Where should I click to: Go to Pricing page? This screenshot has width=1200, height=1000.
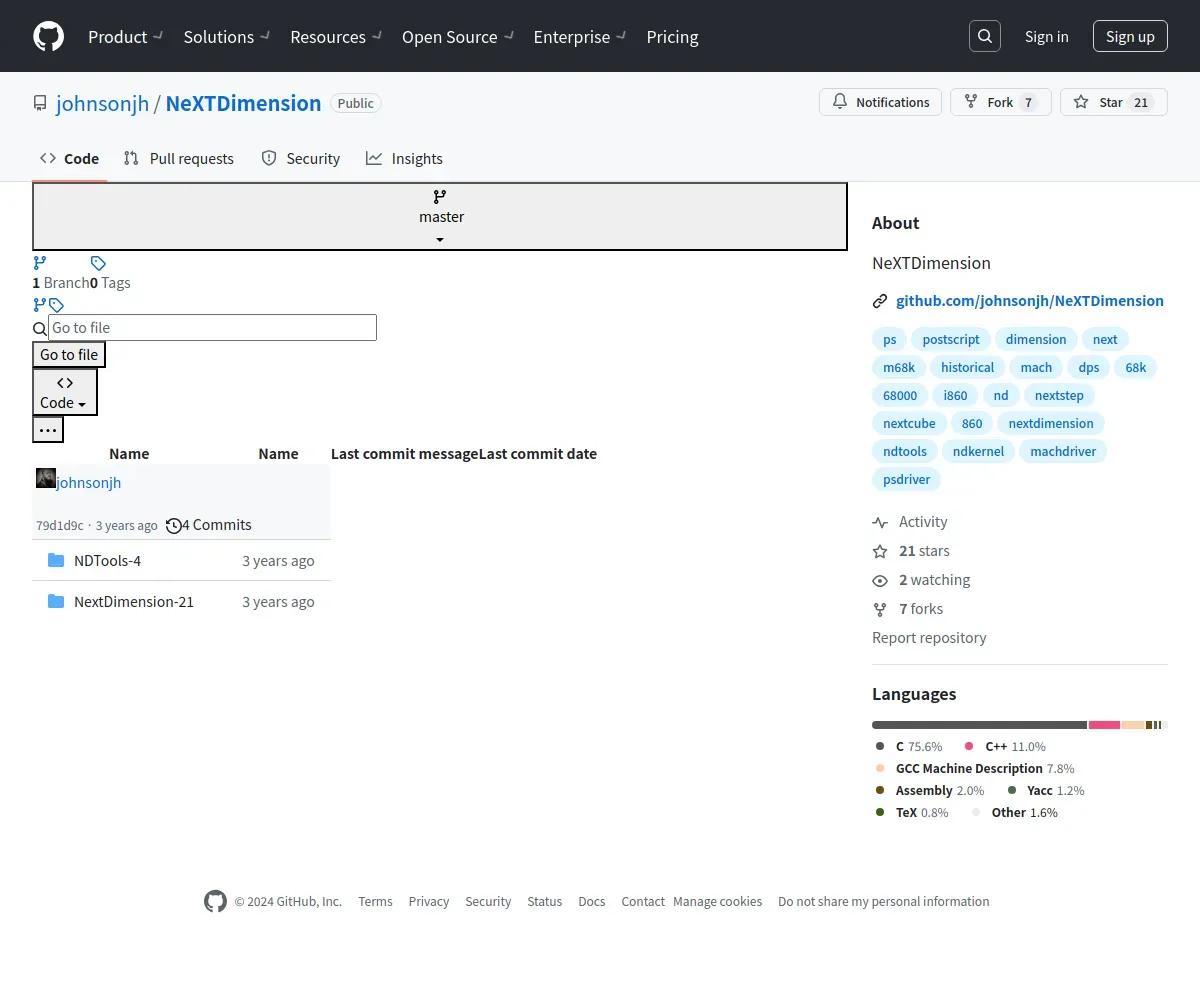[x=672, y=36]
